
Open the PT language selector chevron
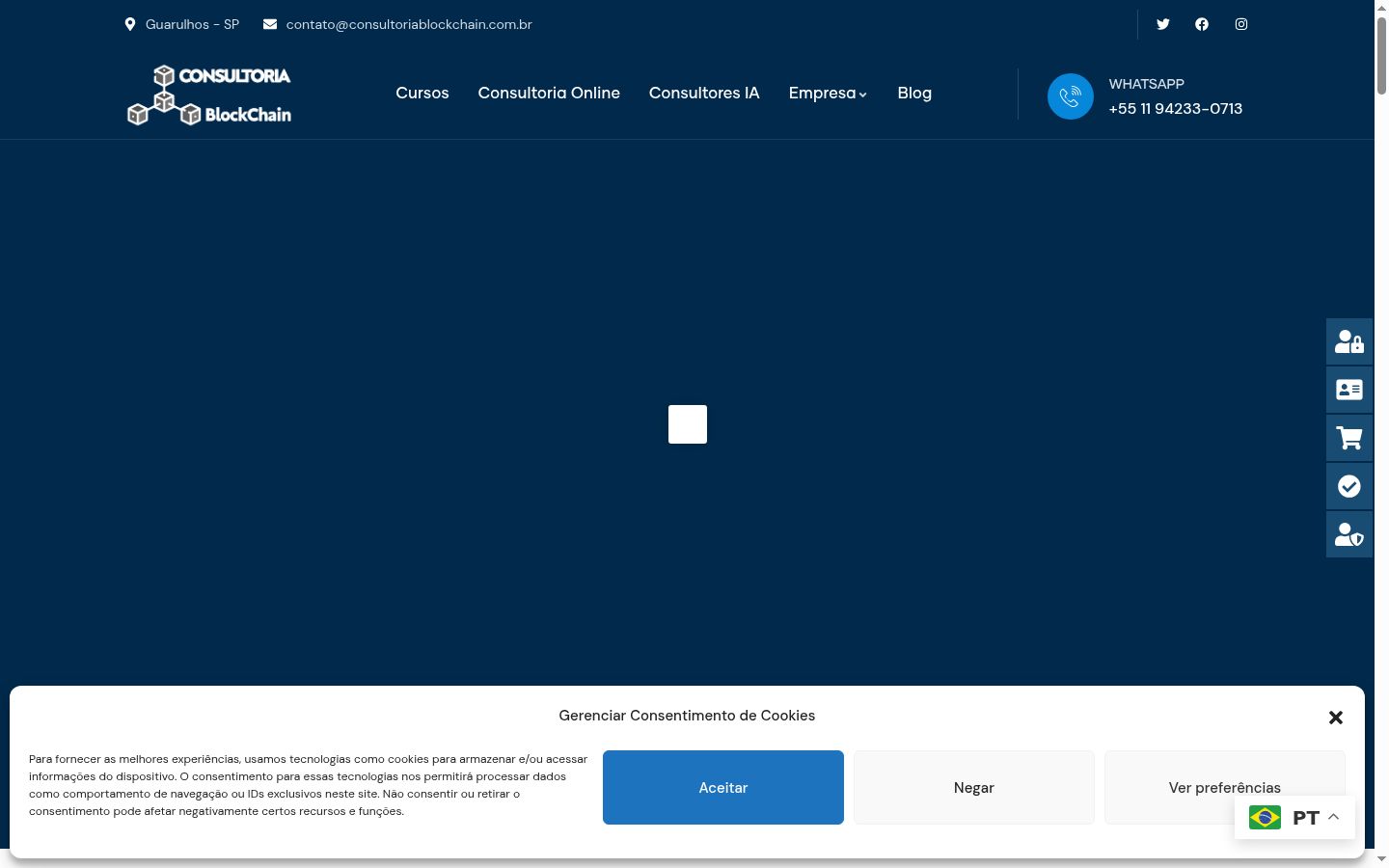coord(1334,817)
